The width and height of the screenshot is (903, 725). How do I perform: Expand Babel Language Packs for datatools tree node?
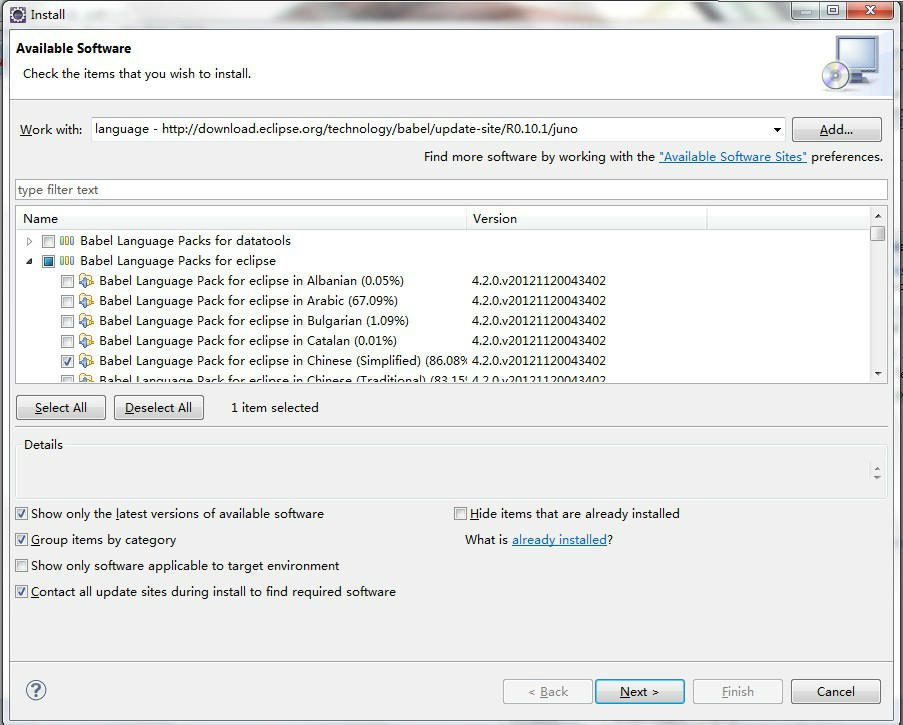coord(29,241)
